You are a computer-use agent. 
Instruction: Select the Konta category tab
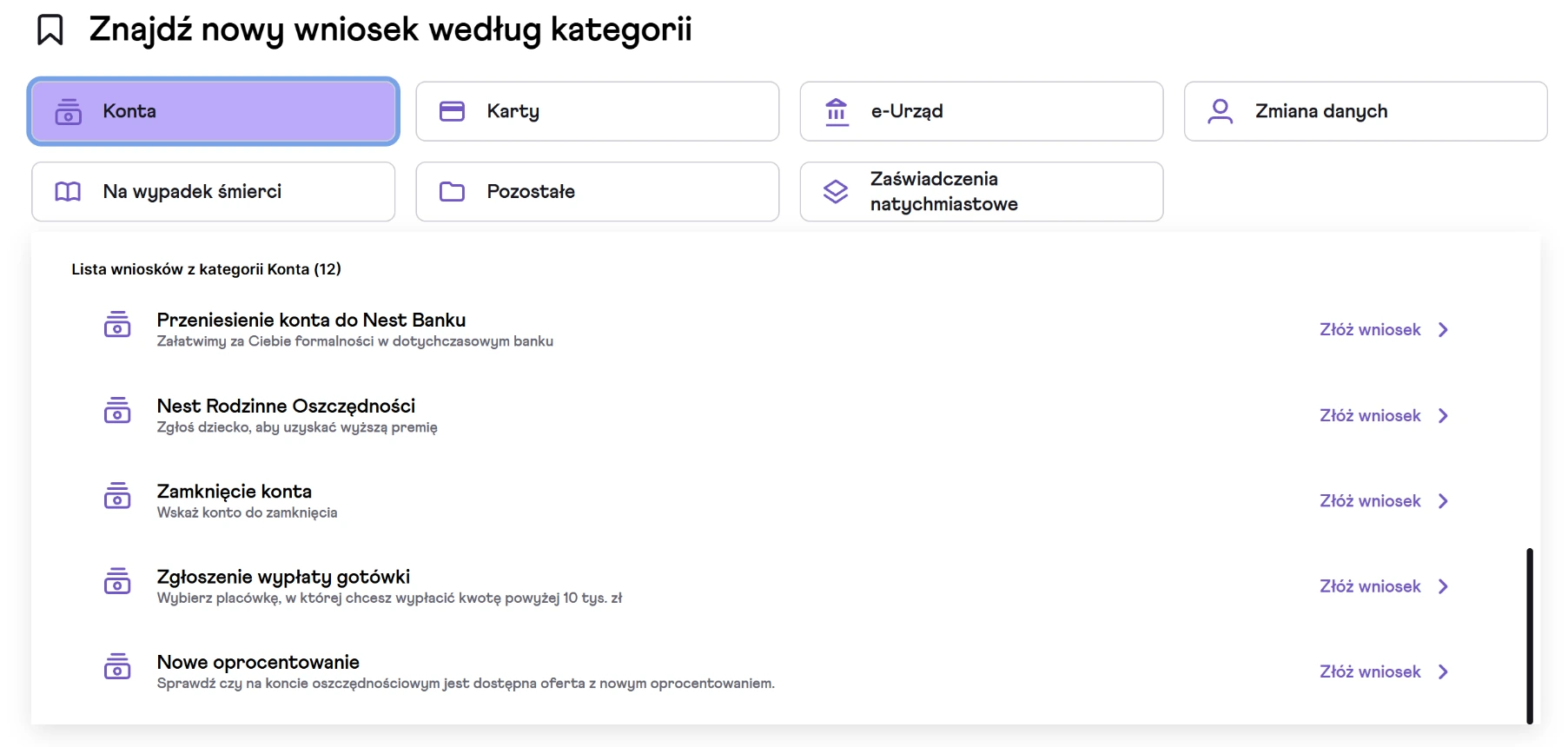click(x=214, y=111)
